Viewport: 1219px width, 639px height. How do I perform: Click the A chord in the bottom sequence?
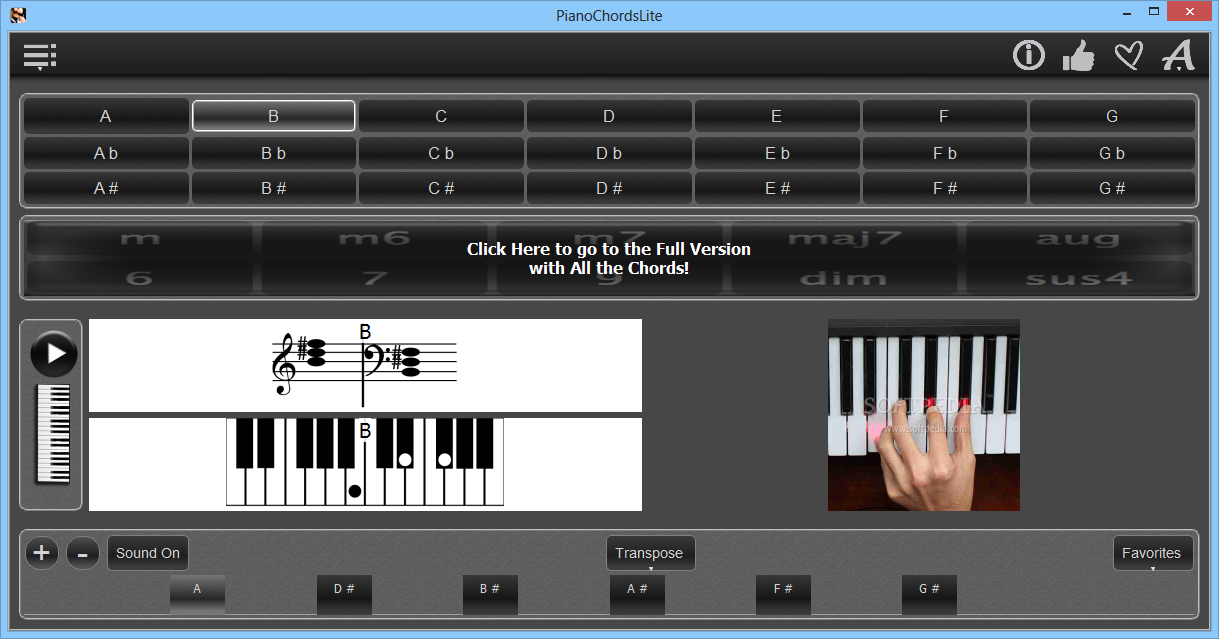pyautogui.click(x=197, y=594)
